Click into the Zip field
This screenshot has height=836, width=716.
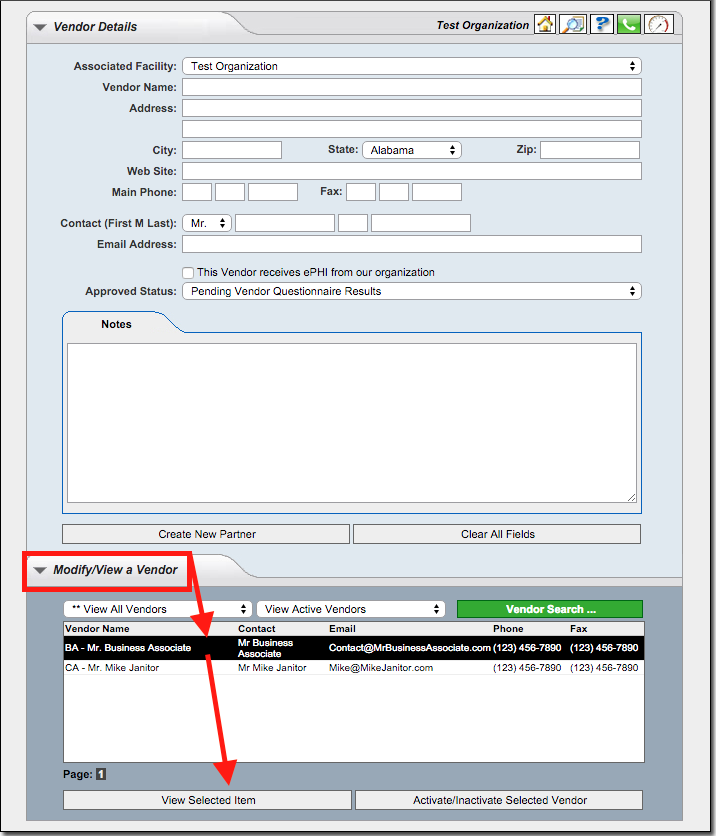(x=590, y=150)
